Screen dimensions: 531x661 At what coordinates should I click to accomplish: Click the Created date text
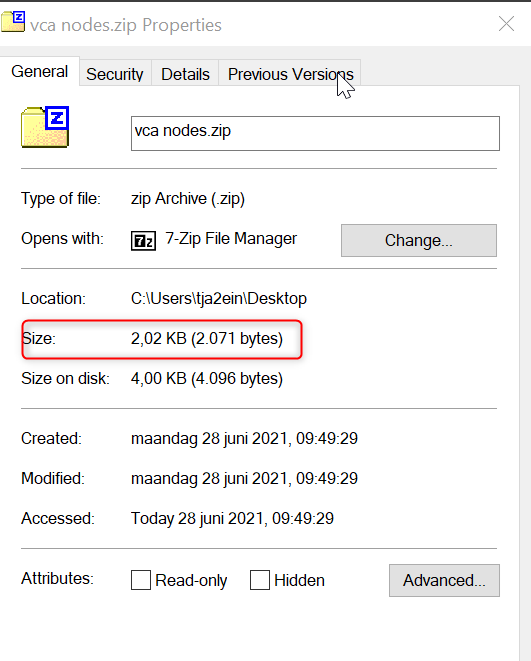click(x=244, y=438)
